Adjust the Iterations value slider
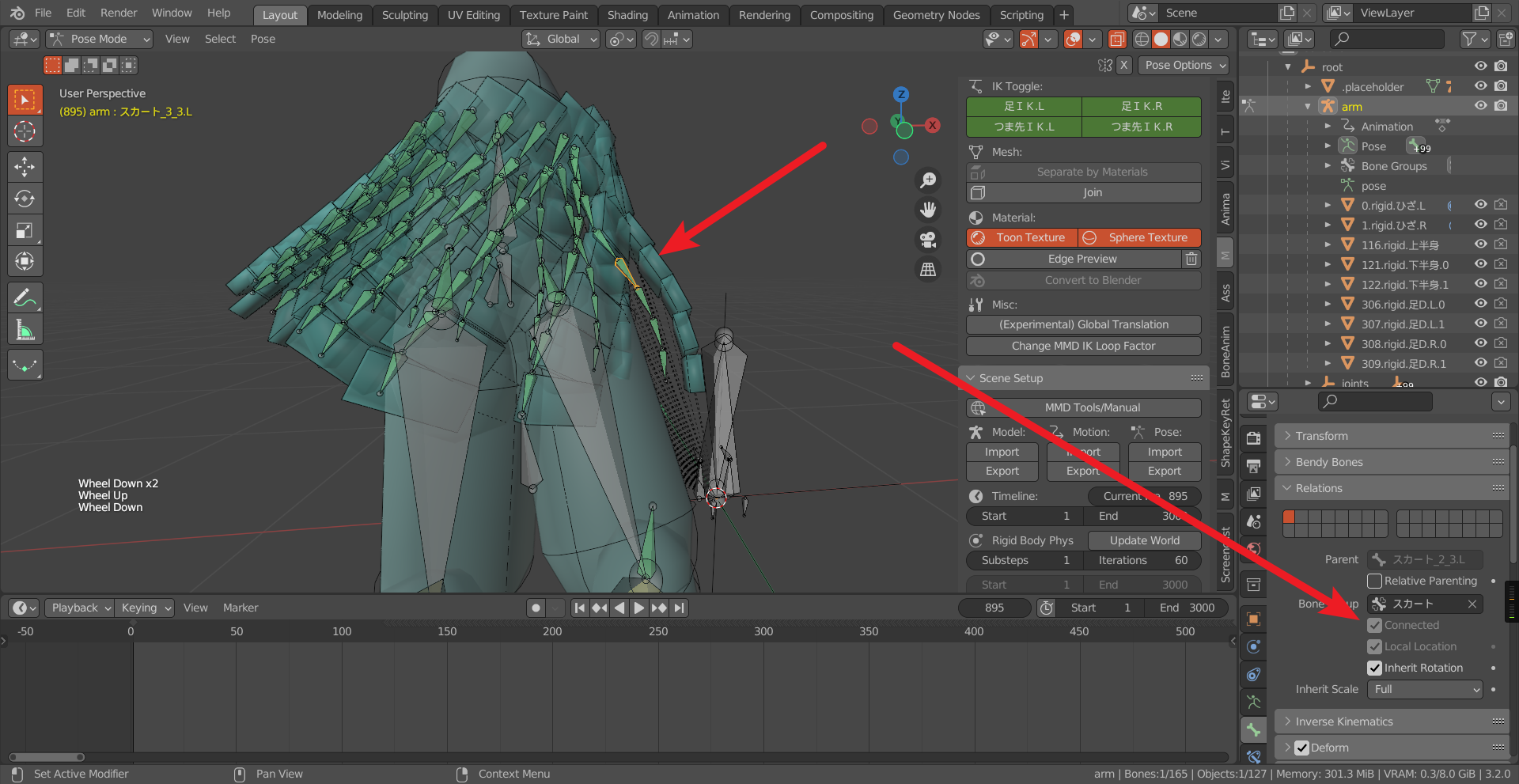 pos(1142,560)
